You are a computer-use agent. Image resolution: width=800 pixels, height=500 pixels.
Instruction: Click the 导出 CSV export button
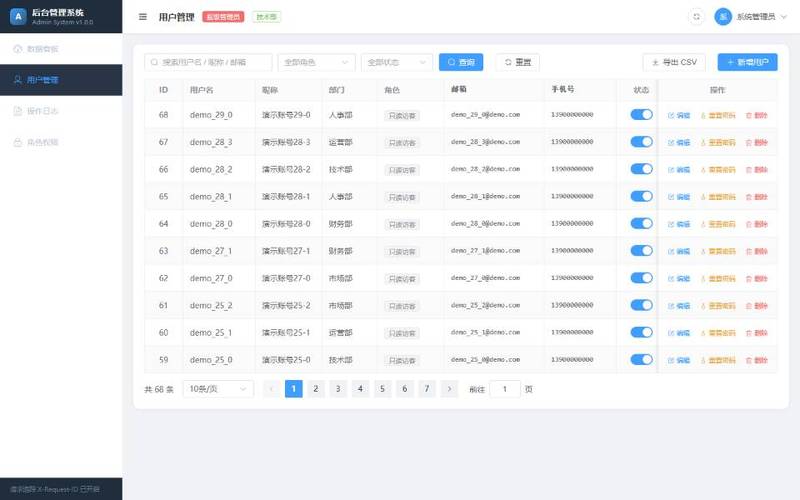pyautogui.click(x=674, y=62)
